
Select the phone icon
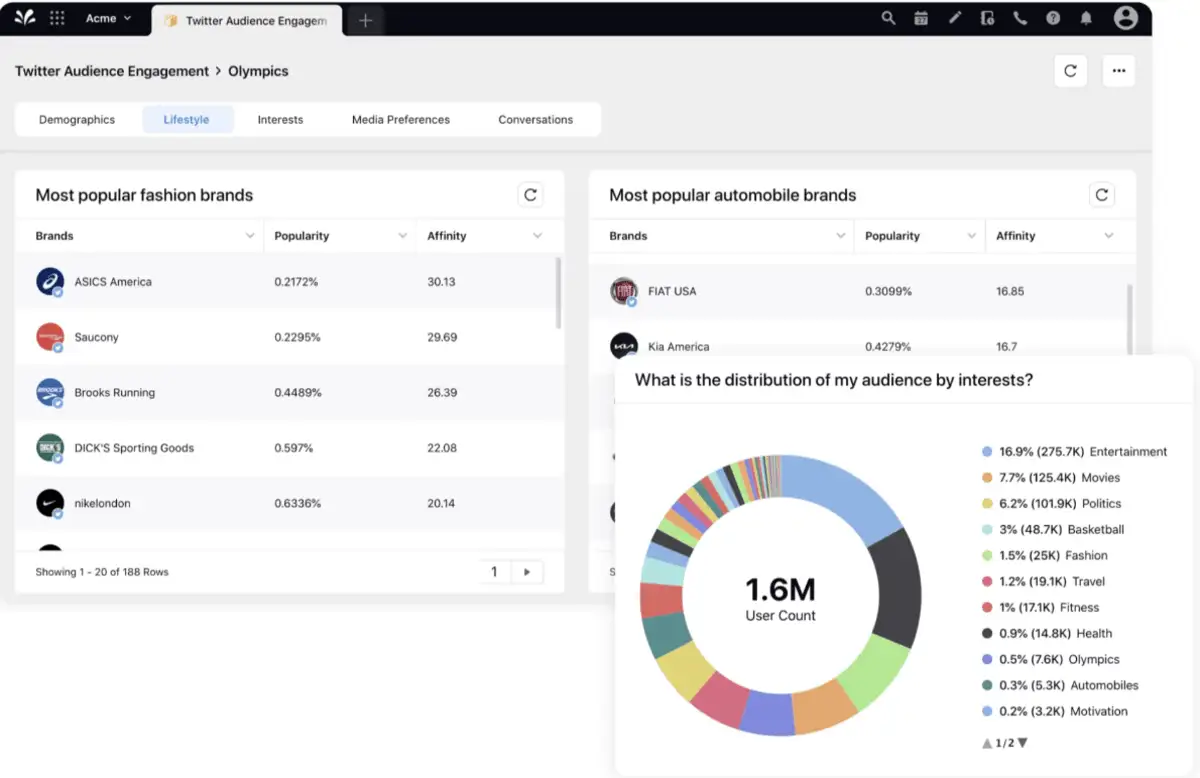coord(1020,17)
